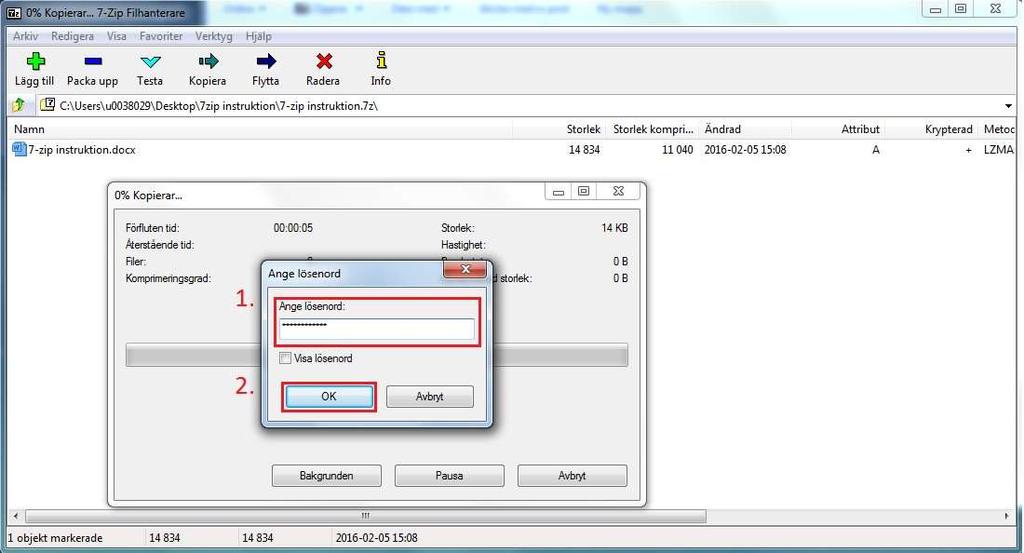This screenshot has width=1024, height=553.
Task: Click the green plus Lägg till icon
Action: click(35, 61)
